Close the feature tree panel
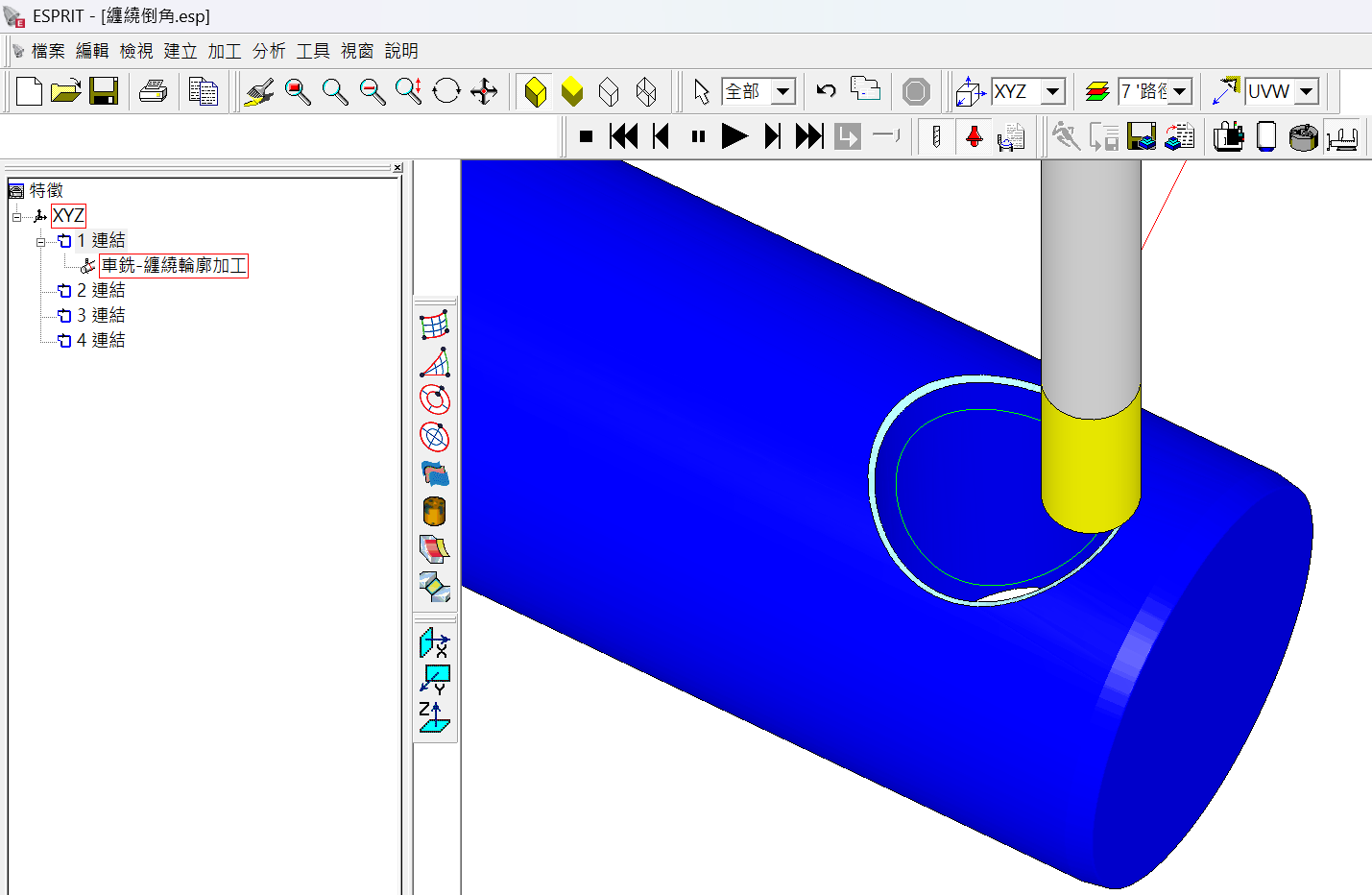The width and height of the screenshot is (1372, 895). pyautogui.click(x=397, y=167)
